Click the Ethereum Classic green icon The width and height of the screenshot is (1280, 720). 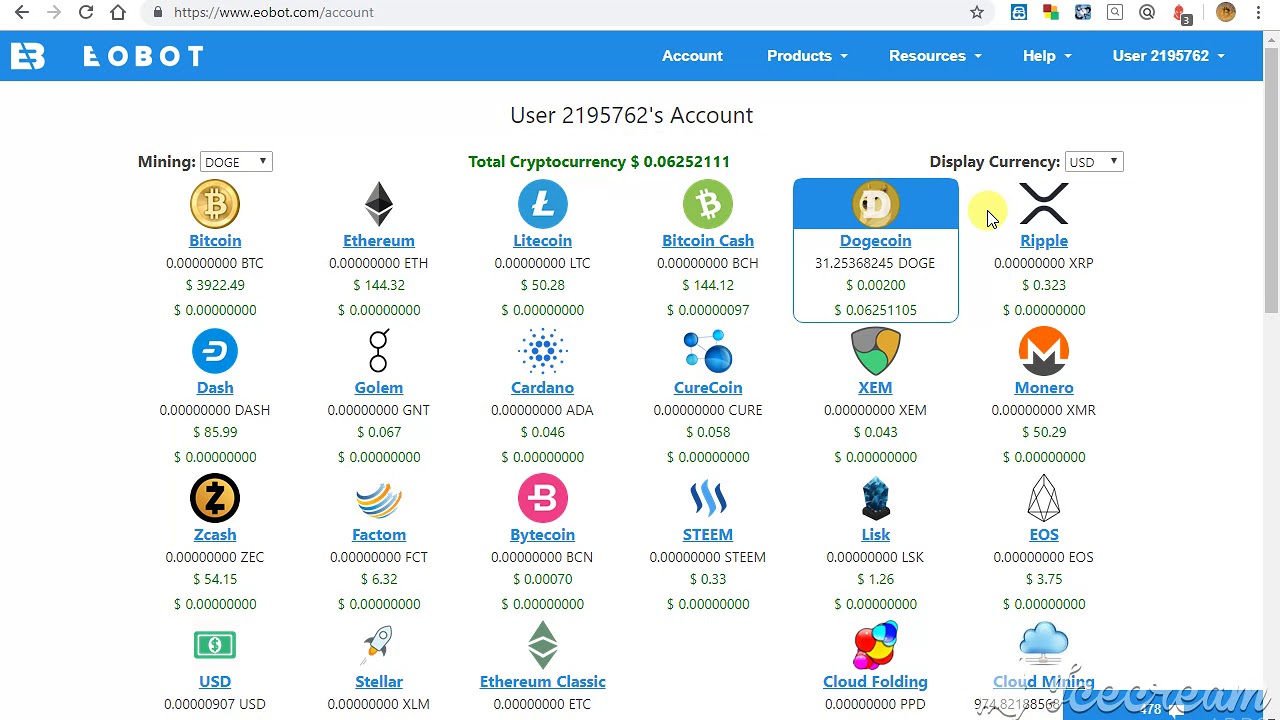pyautogui.click(x=543, y=645)
